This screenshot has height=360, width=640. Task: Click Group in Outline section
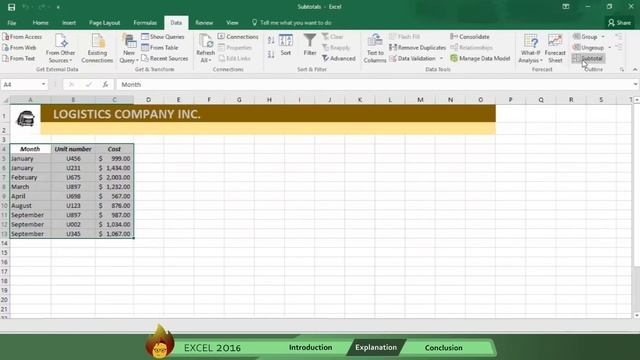pyautogui.click(x=585, y=37)
